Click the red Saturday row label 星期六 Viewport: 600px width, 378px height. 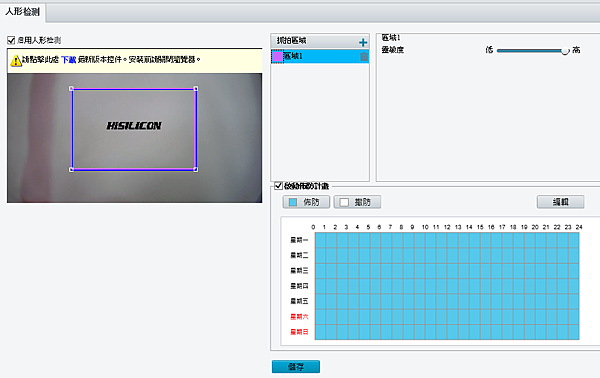pyautogui.click(x=299, y=317)
